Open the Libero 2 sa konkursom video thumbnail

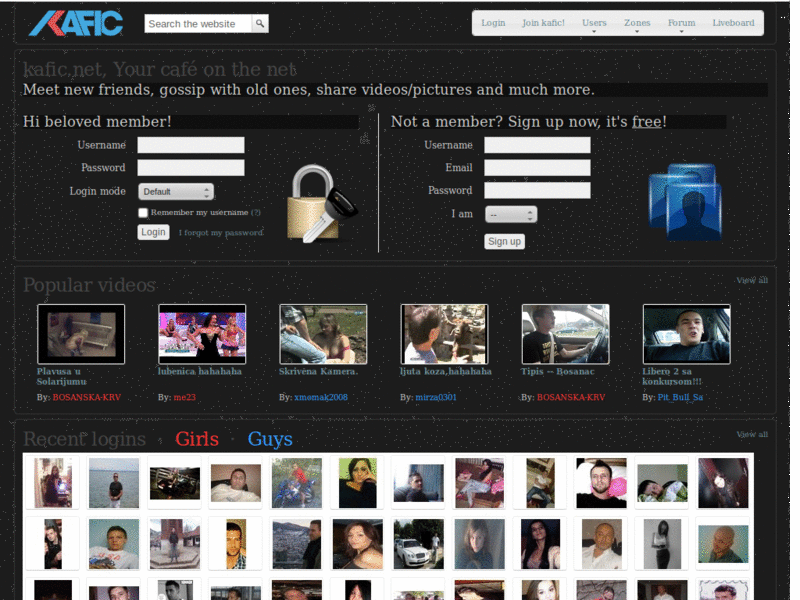pos(687,334)
